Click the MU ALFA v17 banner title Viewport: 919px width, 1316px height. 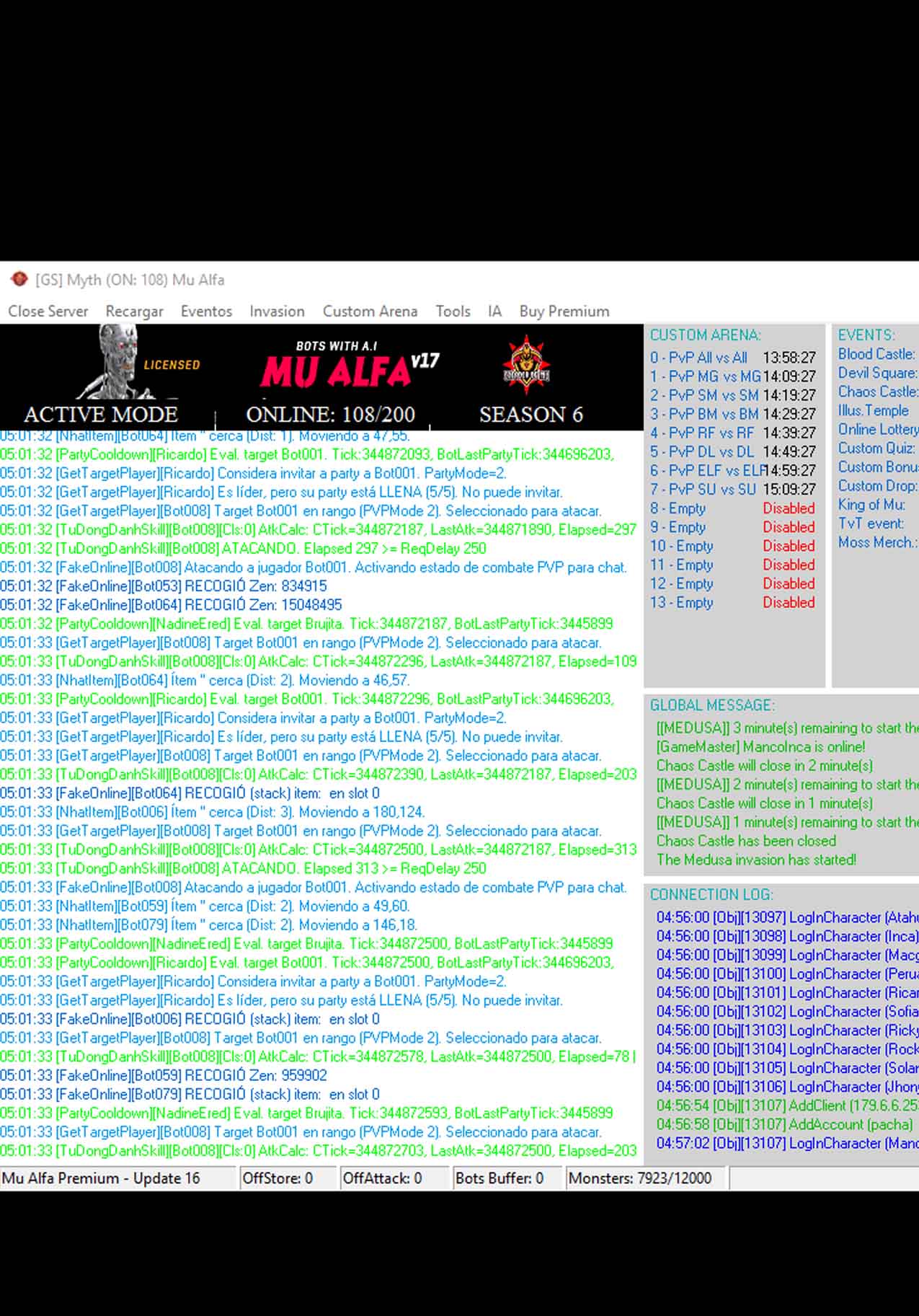coord(349,366)
